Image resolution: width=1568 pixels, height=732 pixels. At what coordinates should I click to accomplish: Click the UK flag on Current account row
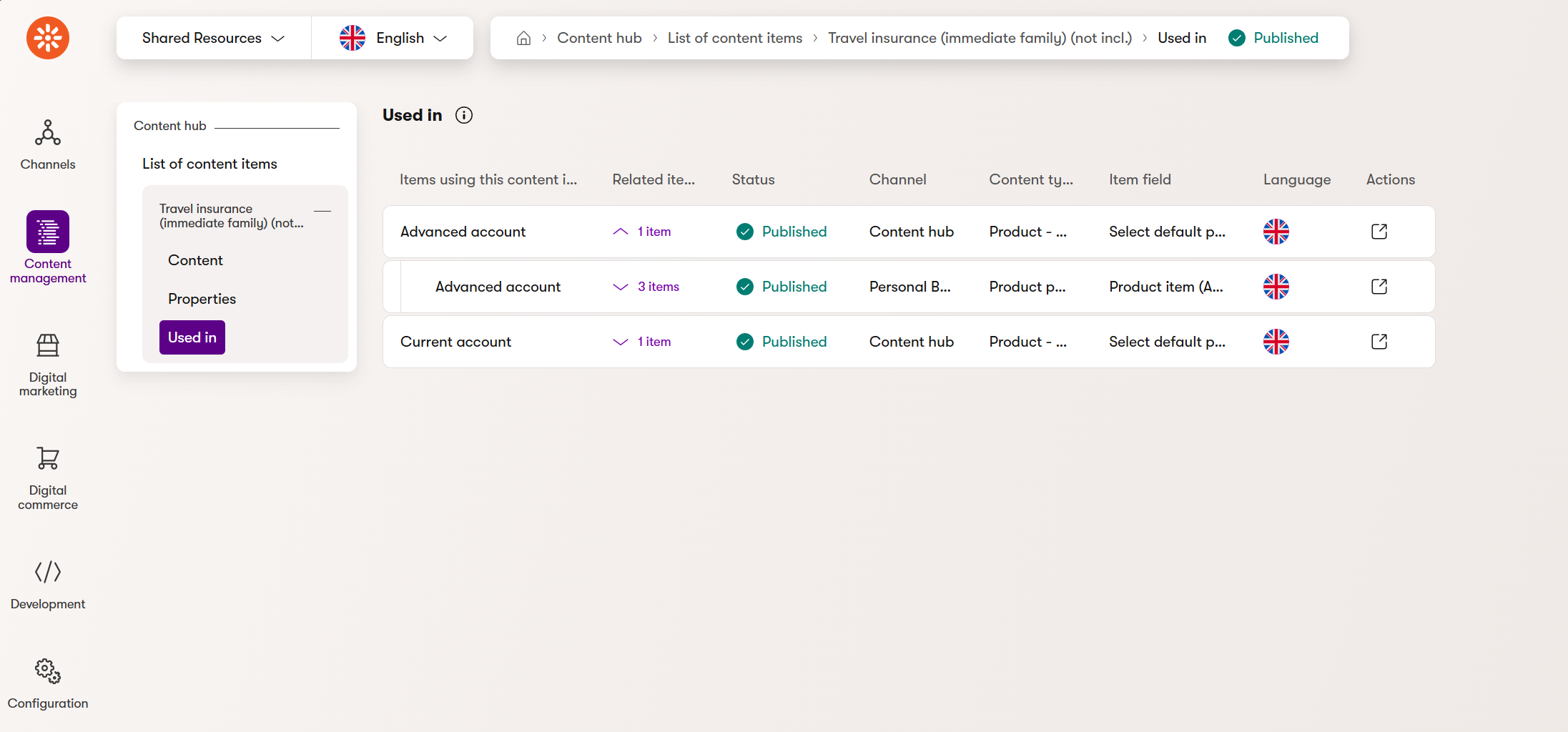(x=1276, y=342)
